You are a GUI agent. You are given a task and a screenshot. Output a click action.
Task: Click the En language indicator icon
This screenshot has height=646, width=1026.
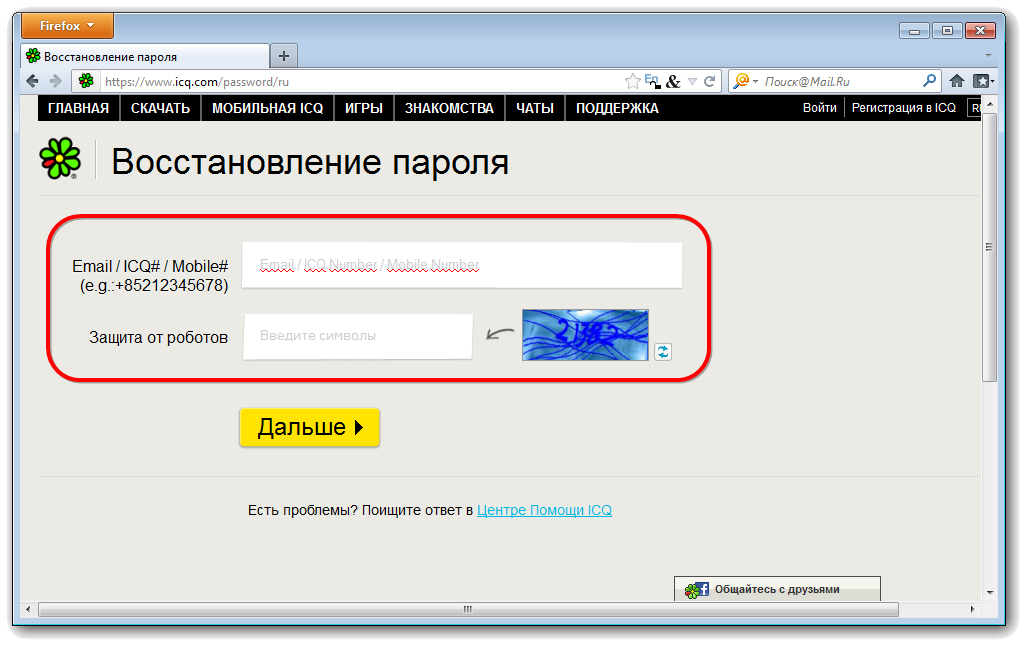click(x=652, y=81)
